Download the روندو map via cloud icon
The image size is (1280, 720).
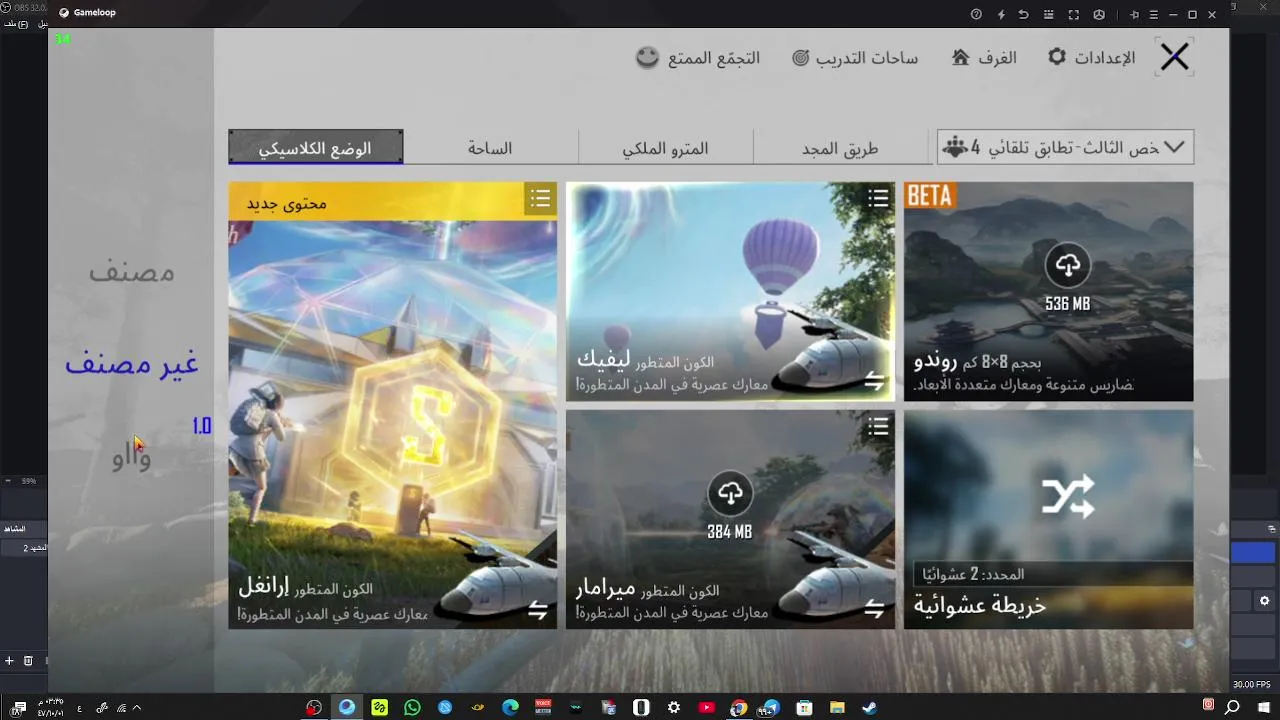[x=1068, y=265]
